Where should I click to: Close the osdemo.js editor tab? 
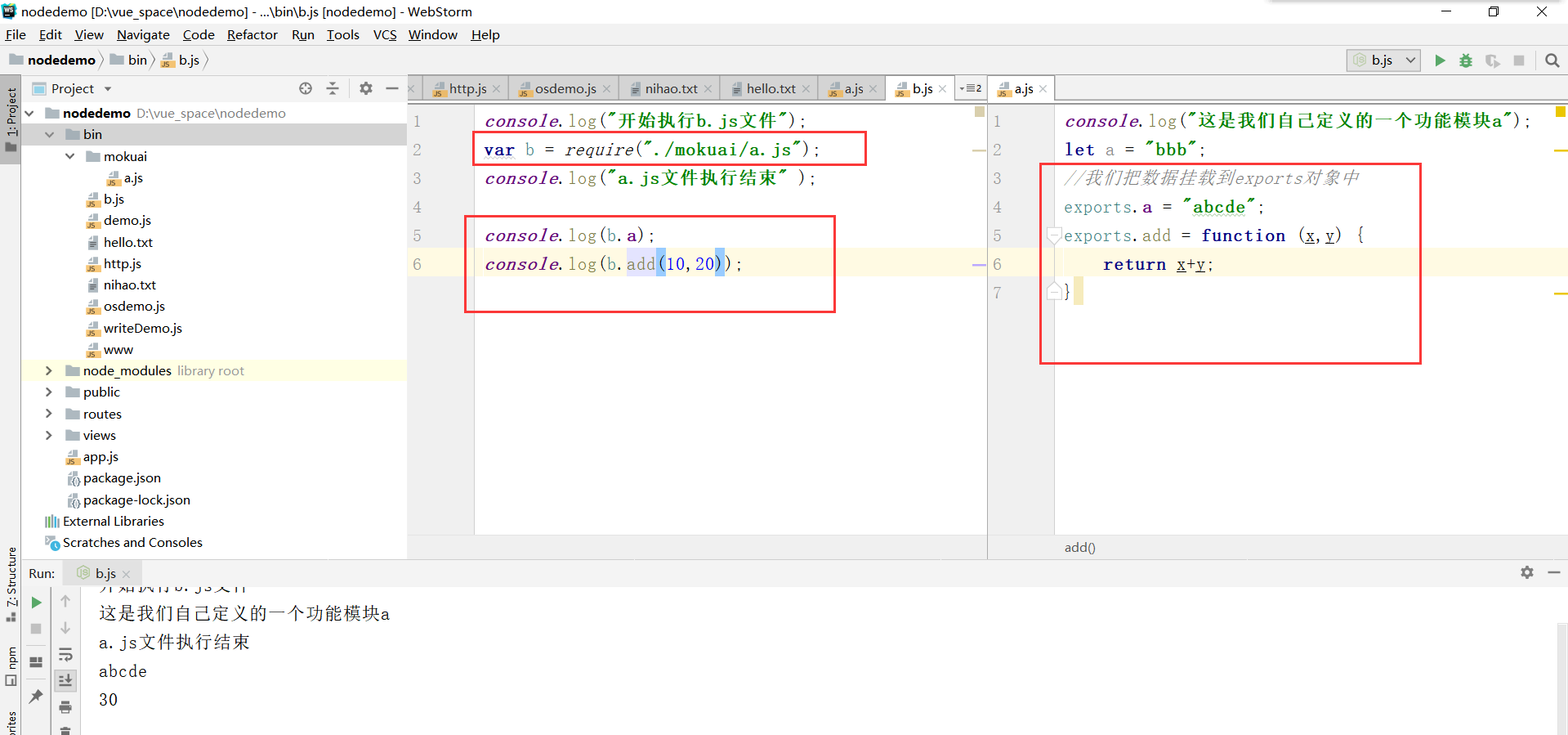point(606,89)
